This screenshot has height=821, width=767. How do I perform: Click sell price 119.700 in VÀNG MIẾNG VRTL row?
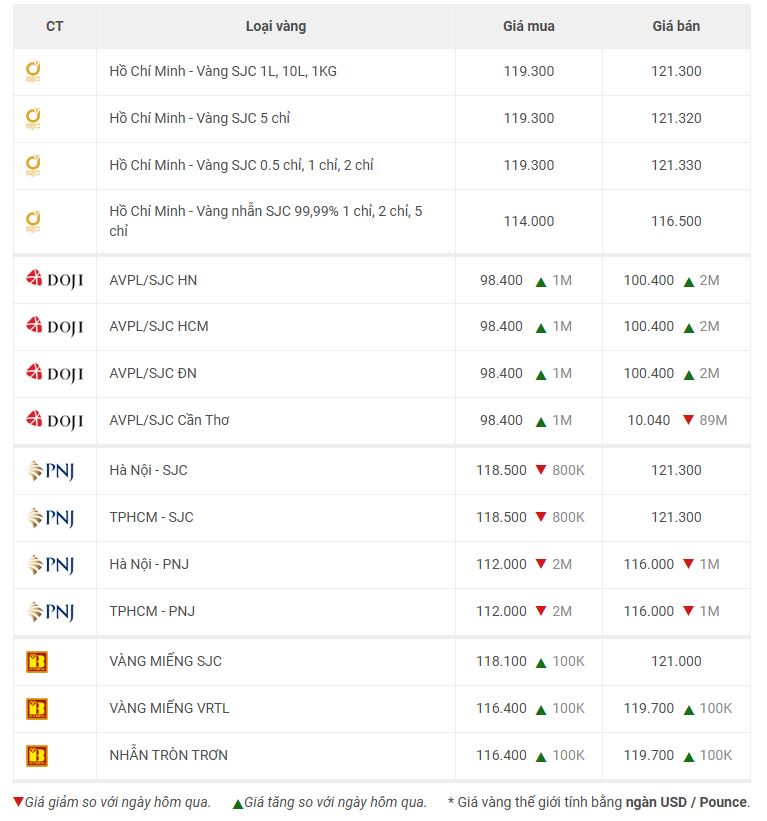click(x=649, y=708)
